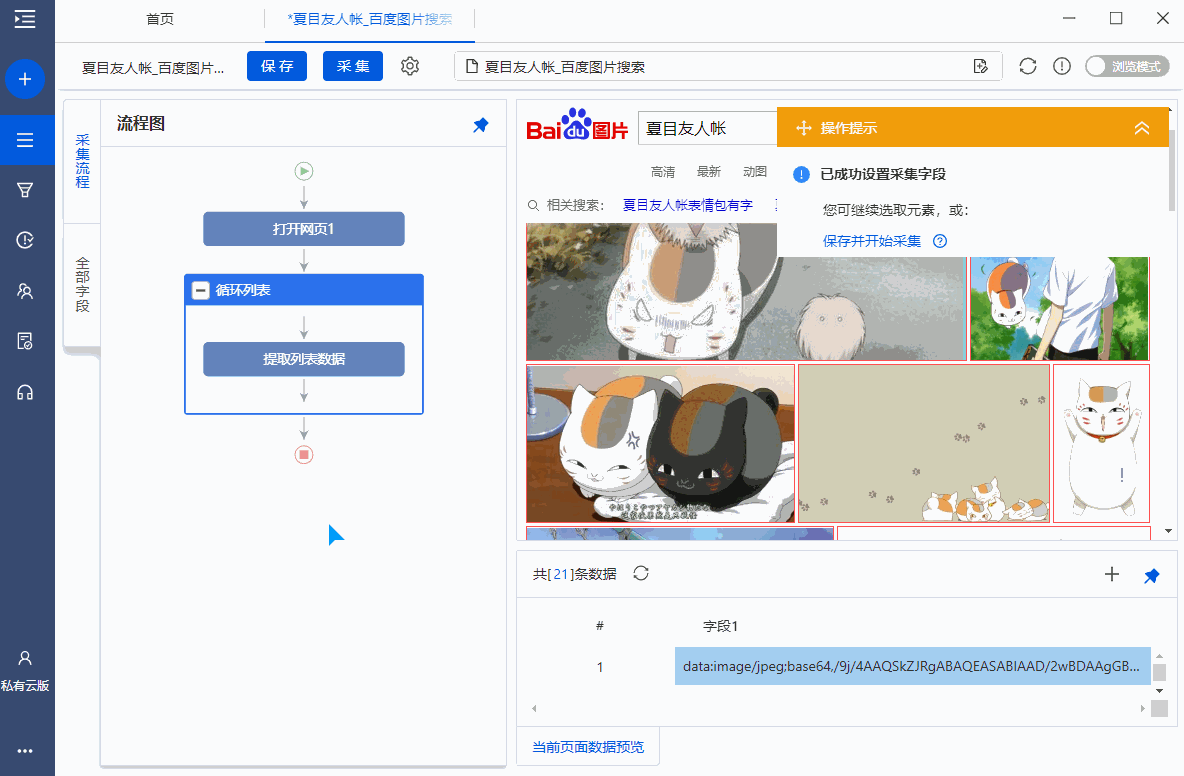Click the cat with boy in white shirt thumbnail
The height and width of the screenshot is (776, 1184).
[1059, 308]
